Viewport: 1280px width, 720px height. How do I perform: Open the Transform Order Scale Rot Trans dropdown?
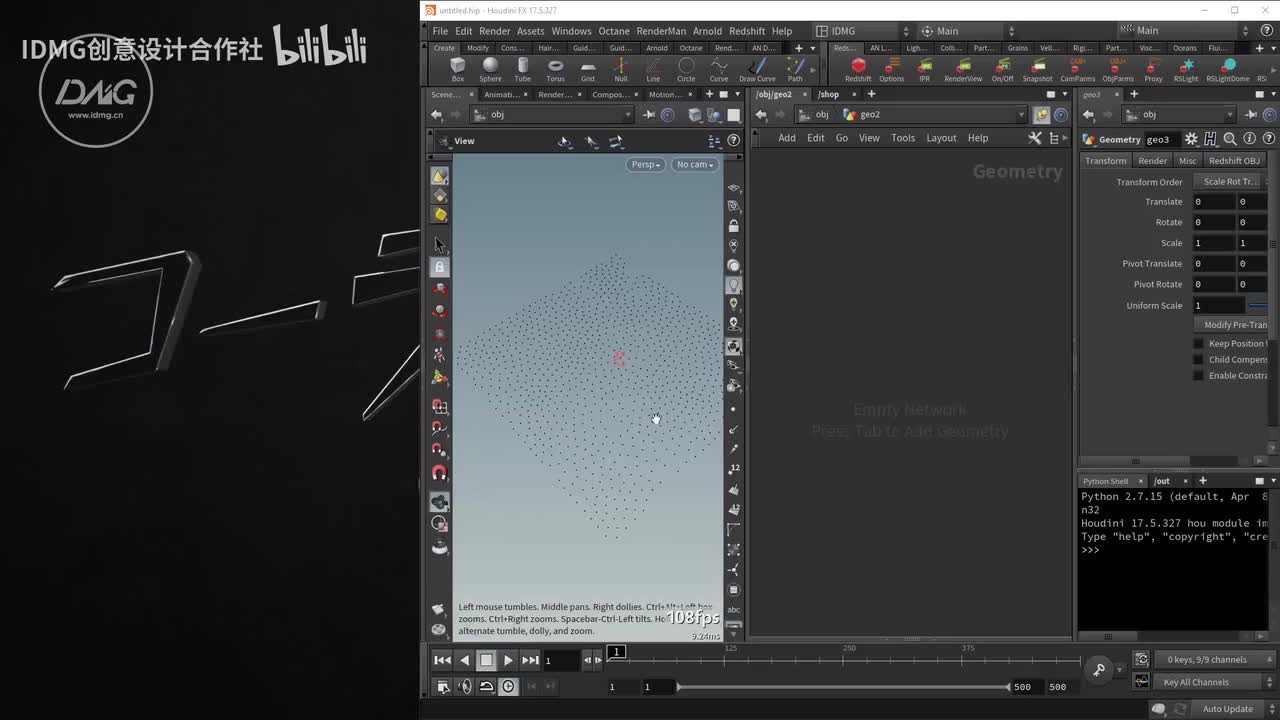(1231, 182)
